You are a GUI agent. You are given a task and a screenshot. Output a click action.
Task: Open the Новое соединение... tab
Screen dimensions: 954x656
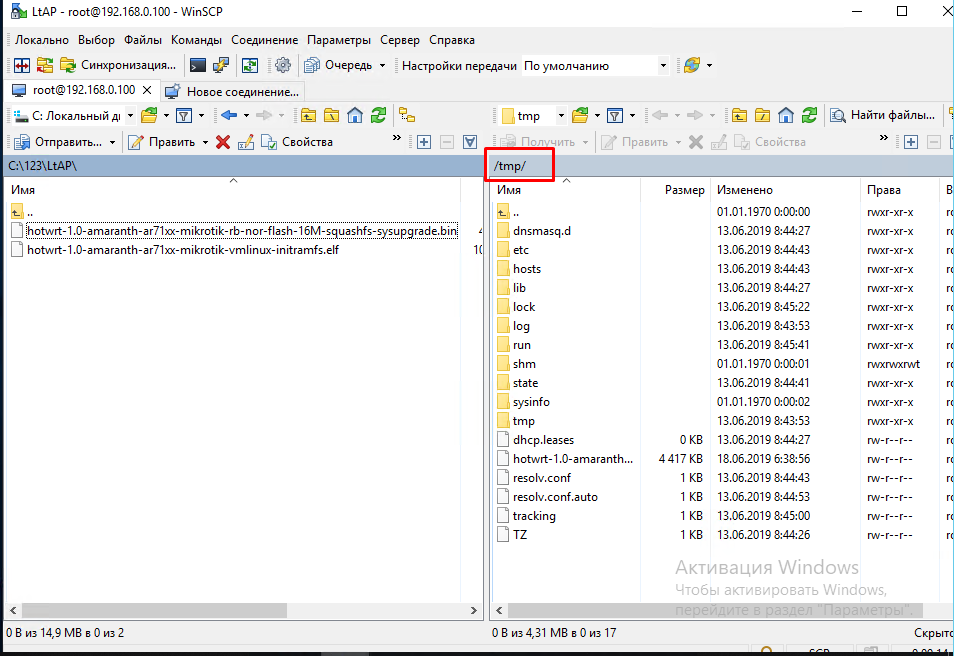pos(232,91)
